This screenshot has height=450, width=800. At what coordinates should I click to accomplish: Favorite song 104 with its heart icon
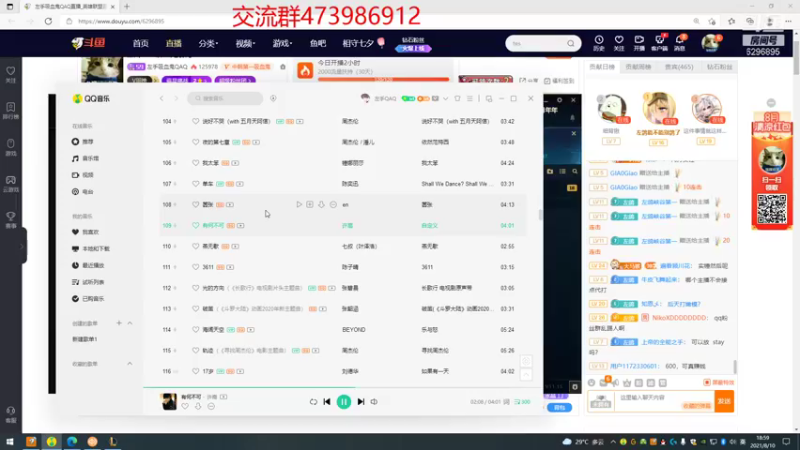[195, 121]
